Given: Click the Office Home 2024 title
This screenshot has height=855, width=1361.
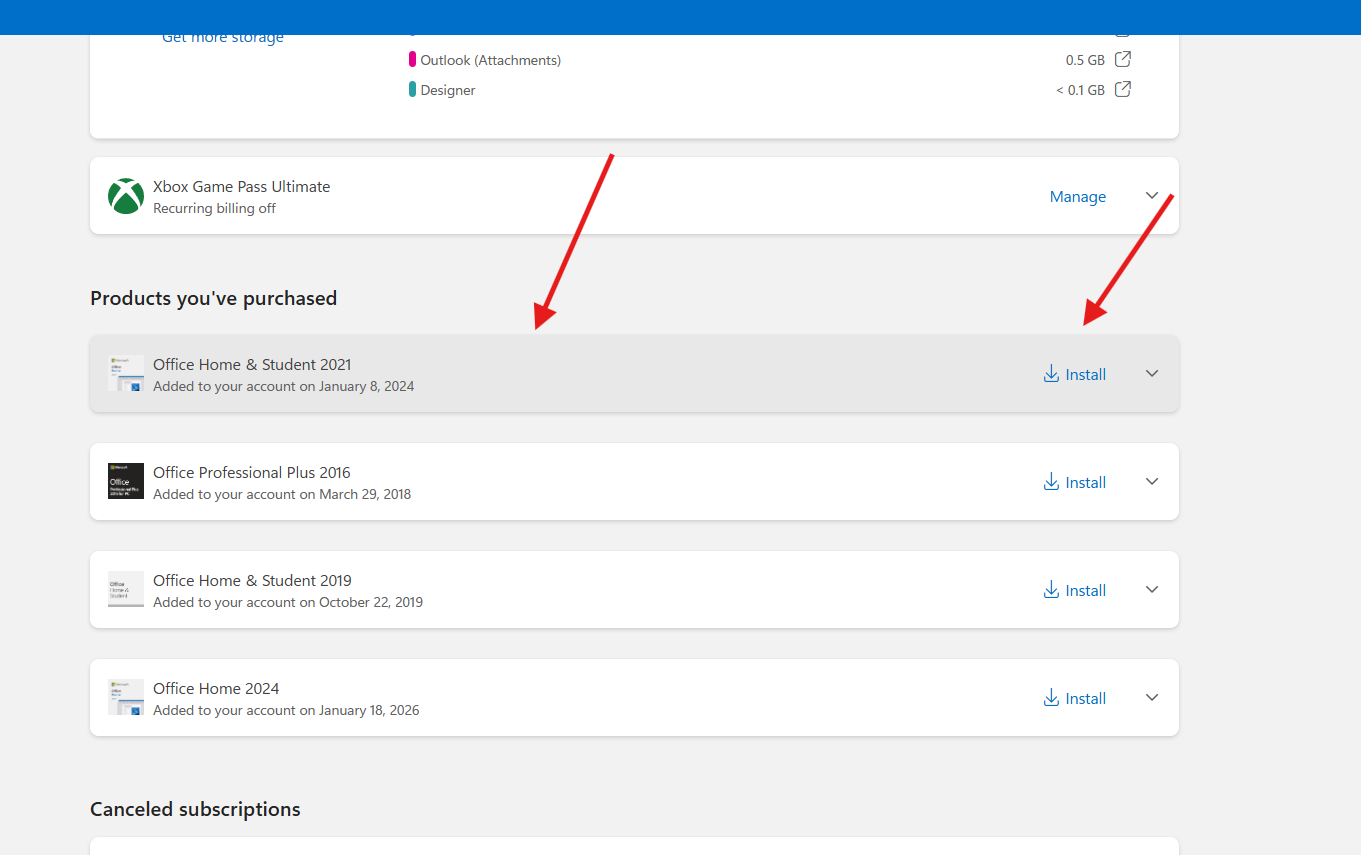Looking at the screenshot, I should 216,689.
